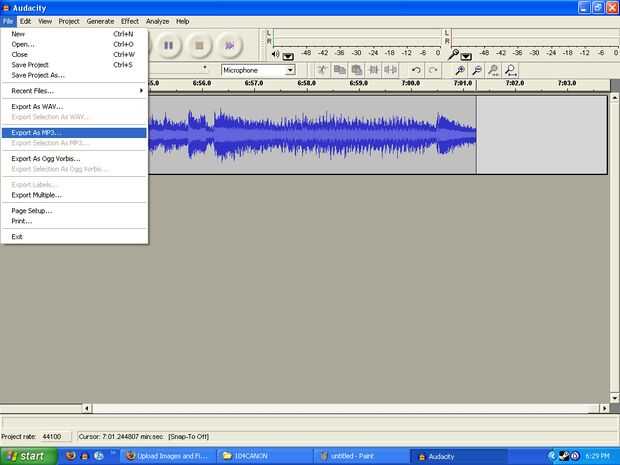Click the Redo arrow icon
Screen dimensions: 620x465
[x=433, y=70]
